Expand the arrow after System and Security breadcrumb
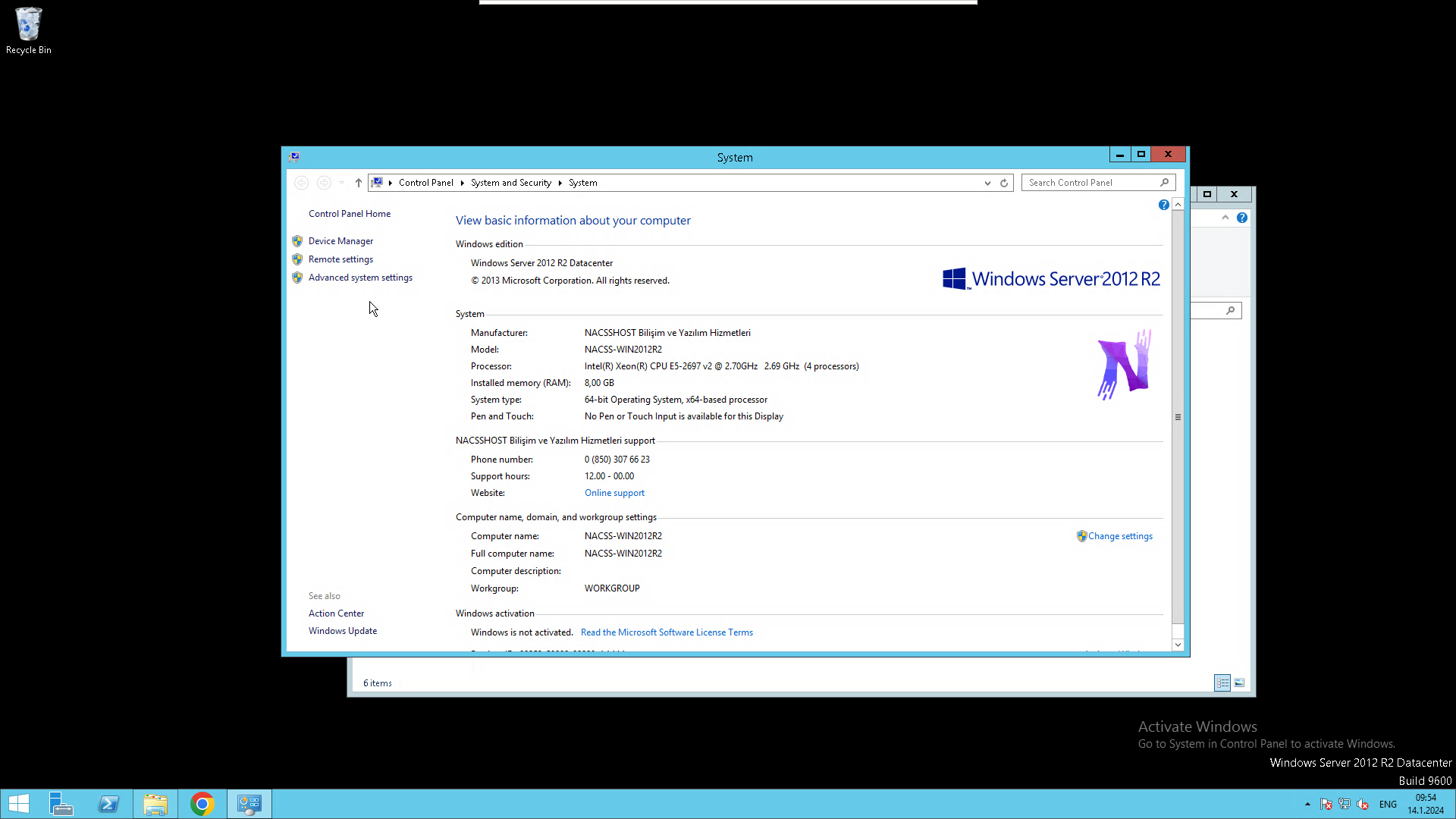1456x819 pixels. pos(560,183)
